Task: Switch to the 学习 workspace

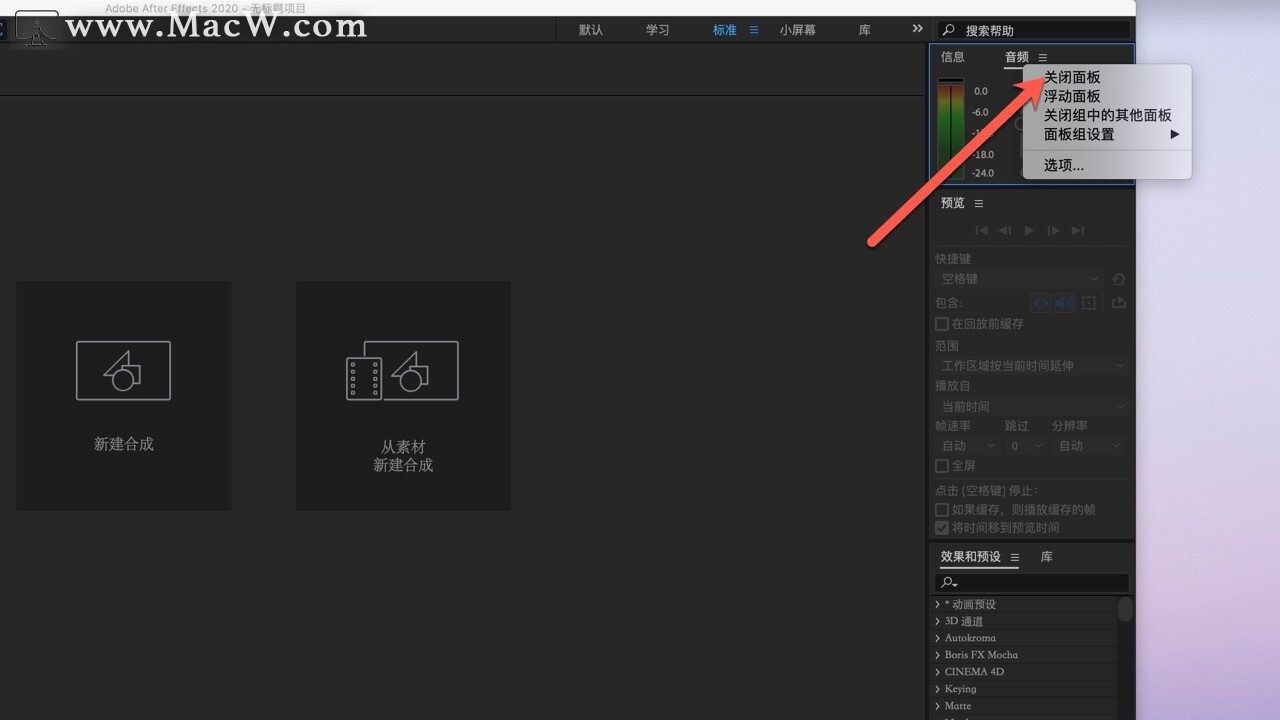Action: pyautogui.click(x=658, y=30)
